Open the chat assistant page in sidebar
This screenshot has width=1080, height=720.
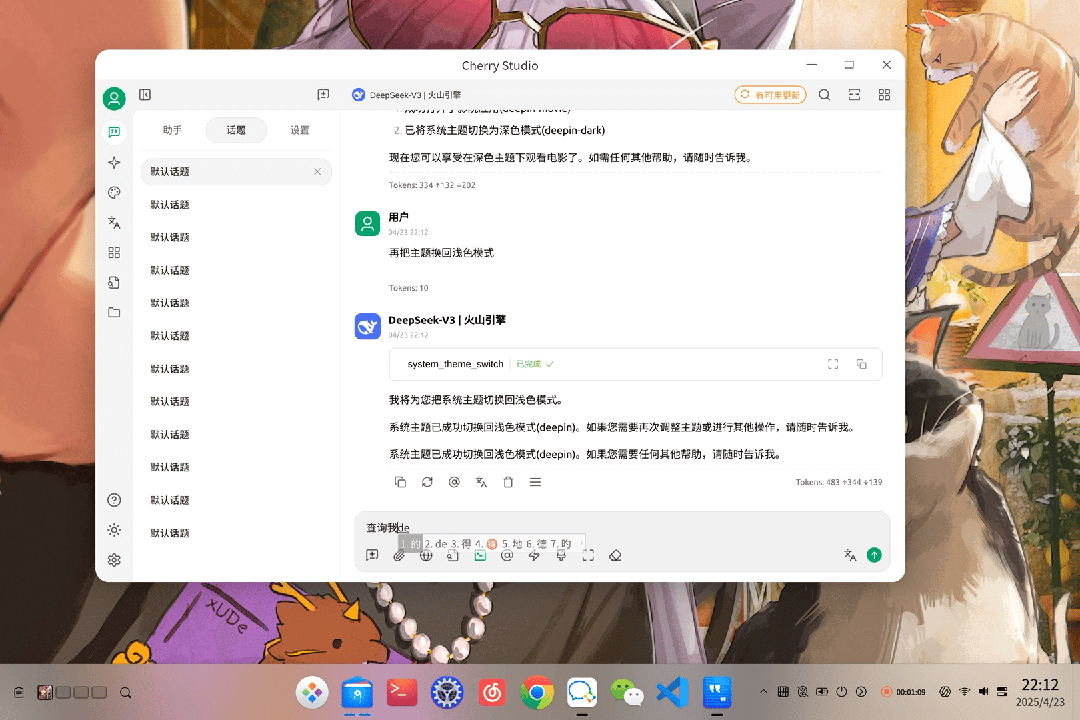[114, 132]
